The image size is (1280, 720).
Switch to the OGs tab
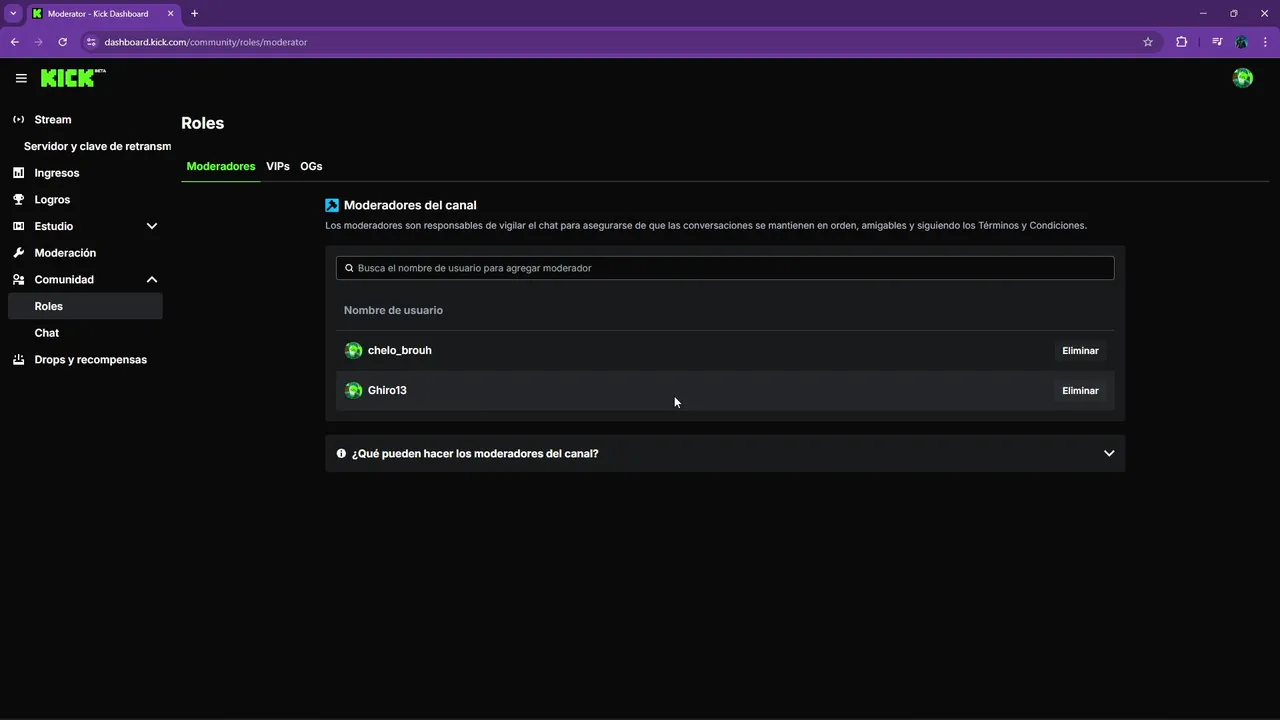click(311, 166)
